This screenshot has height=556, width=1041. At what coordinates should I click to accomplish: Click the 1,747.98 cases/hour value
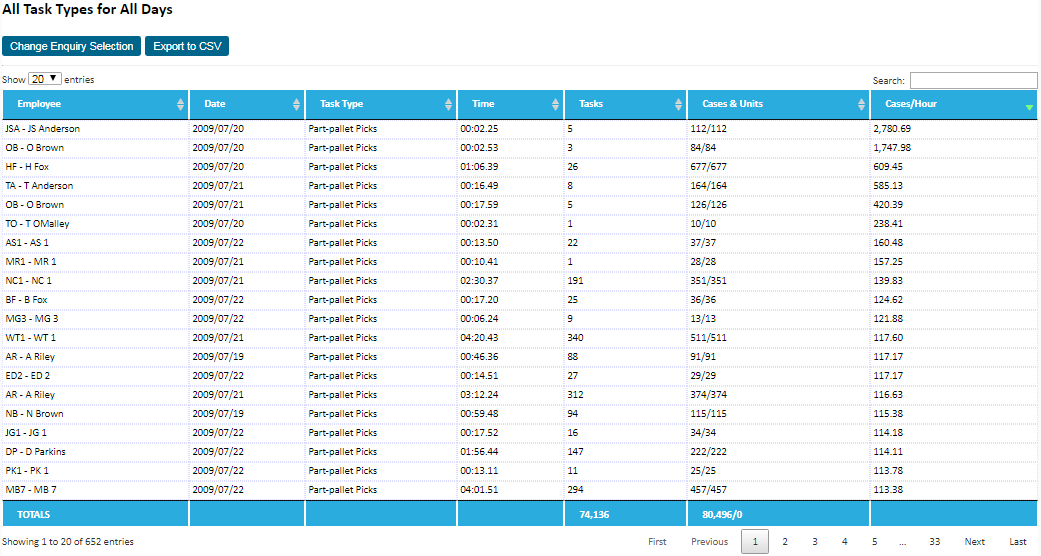click(x=892, y=148)
